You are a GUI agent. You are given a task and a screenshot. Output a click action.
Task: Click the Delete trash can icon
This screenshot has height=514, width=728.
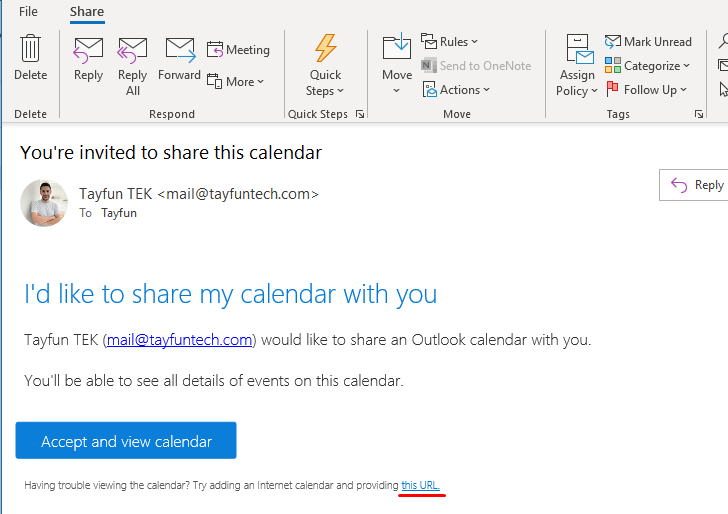pos(30,50)
